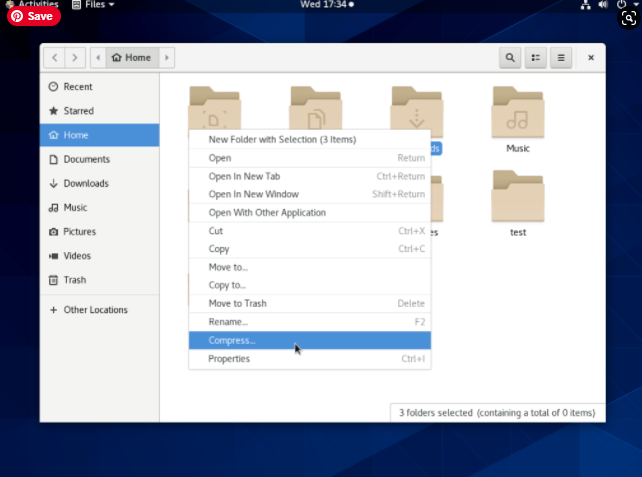
Task: Choose Open In New Tab
Action: 310,176
